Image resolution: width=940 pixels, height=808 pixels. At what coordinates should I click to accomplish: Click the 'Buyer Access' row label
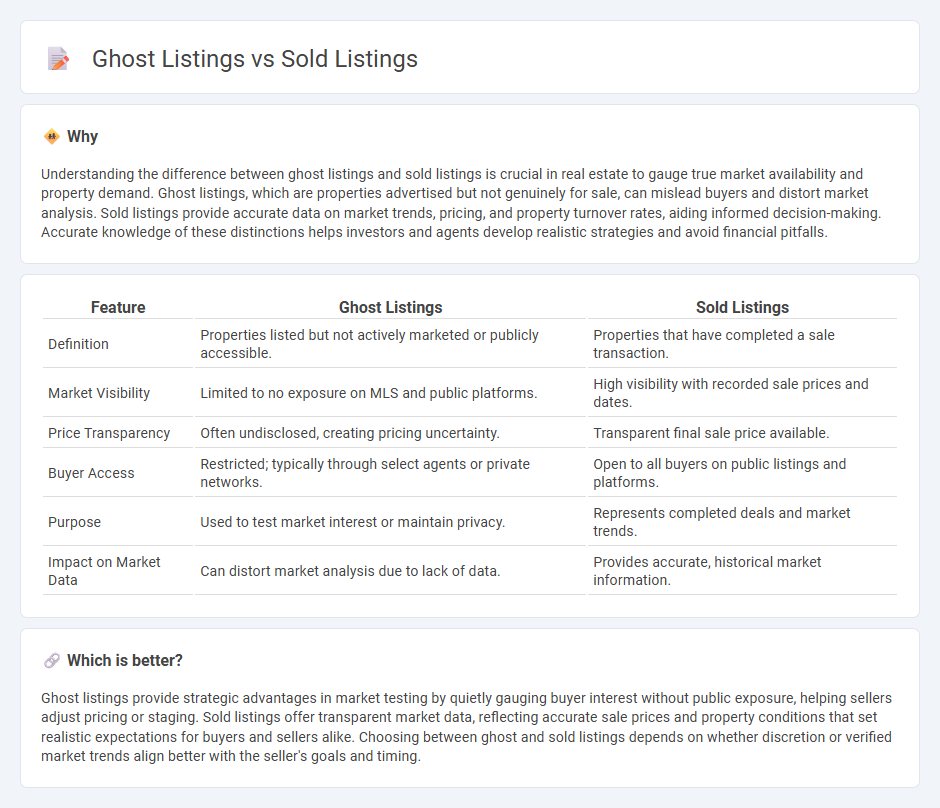(91, 473)
